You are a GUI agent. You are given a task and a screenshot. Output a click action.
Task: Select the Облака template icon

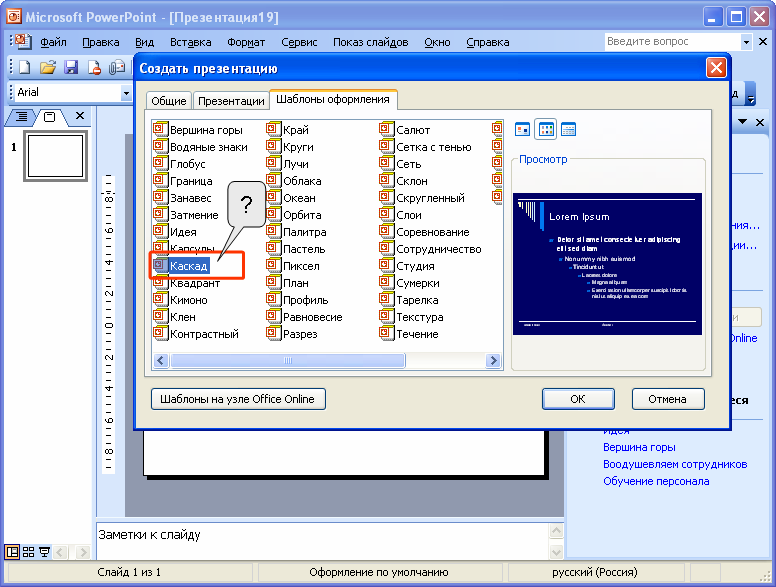pyautogui.click(x=273, y=180)
